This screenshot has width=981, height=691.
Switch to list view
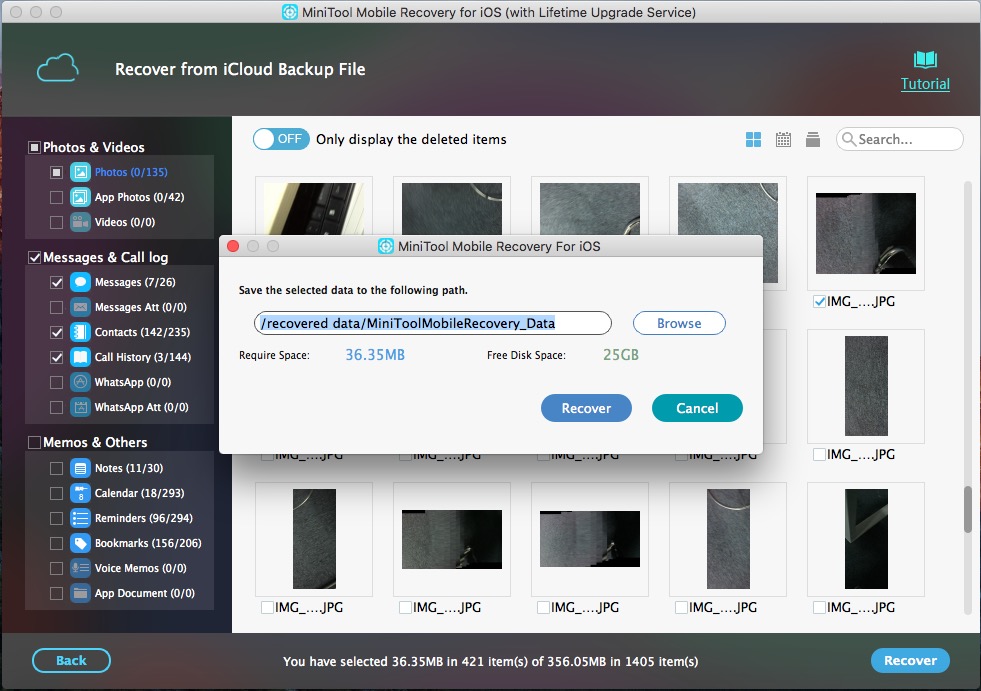coord(813,139)
